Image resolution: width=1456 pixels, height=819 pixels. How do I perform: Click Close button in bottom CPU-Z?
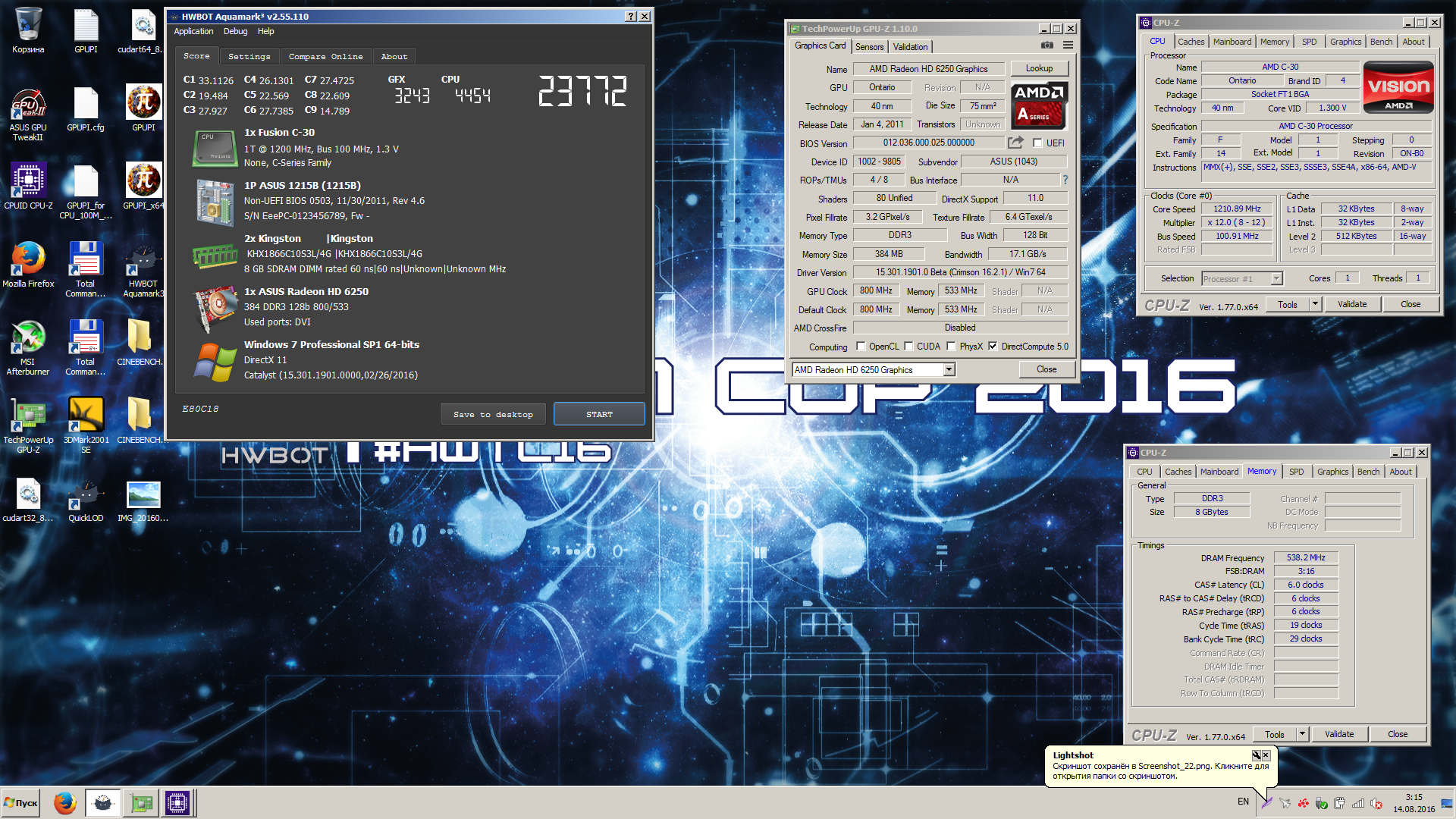(1398, 734)
